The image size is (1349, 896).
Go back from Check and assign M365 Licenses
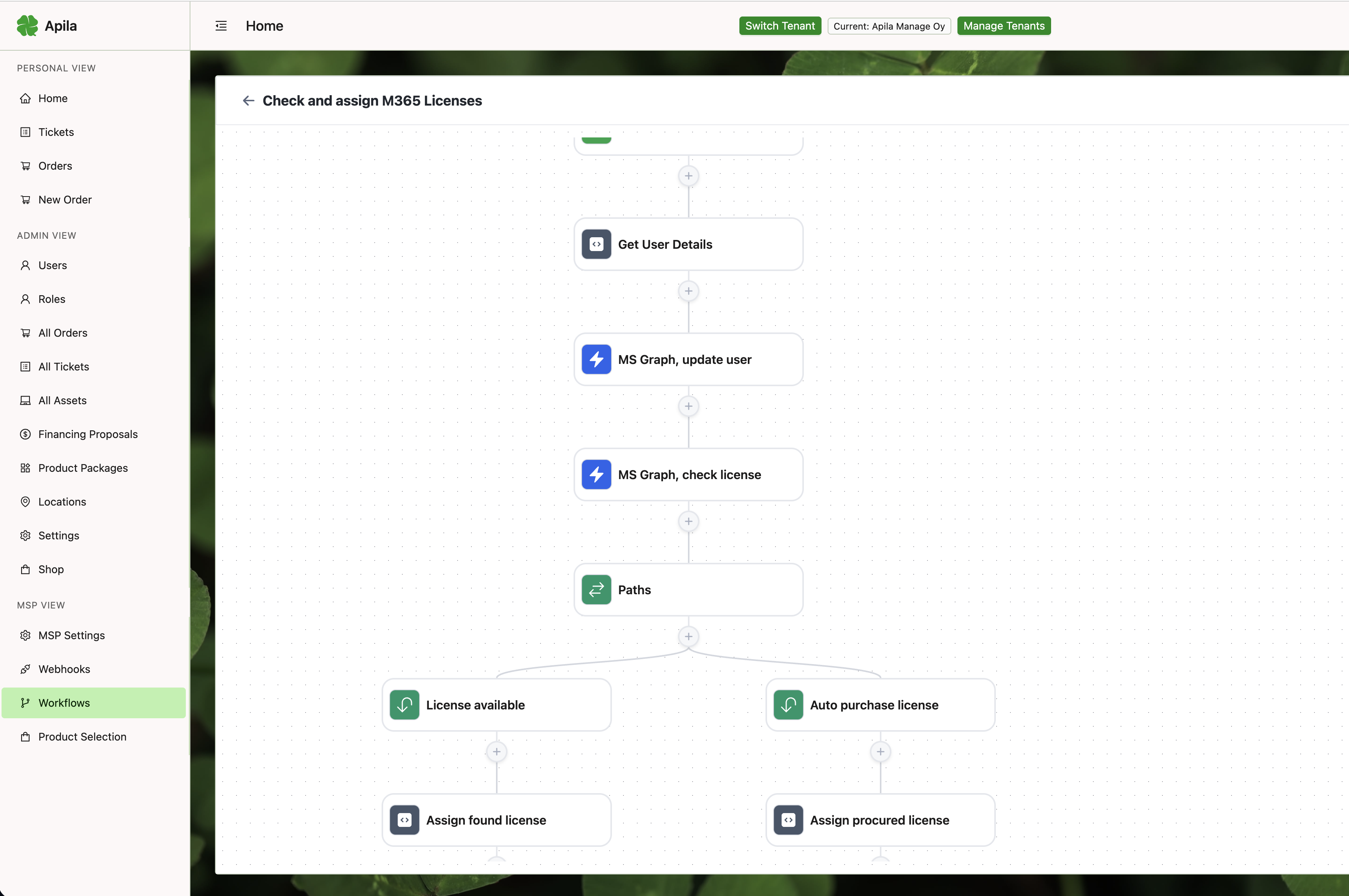pyautogui.click(x=248, y=100)
